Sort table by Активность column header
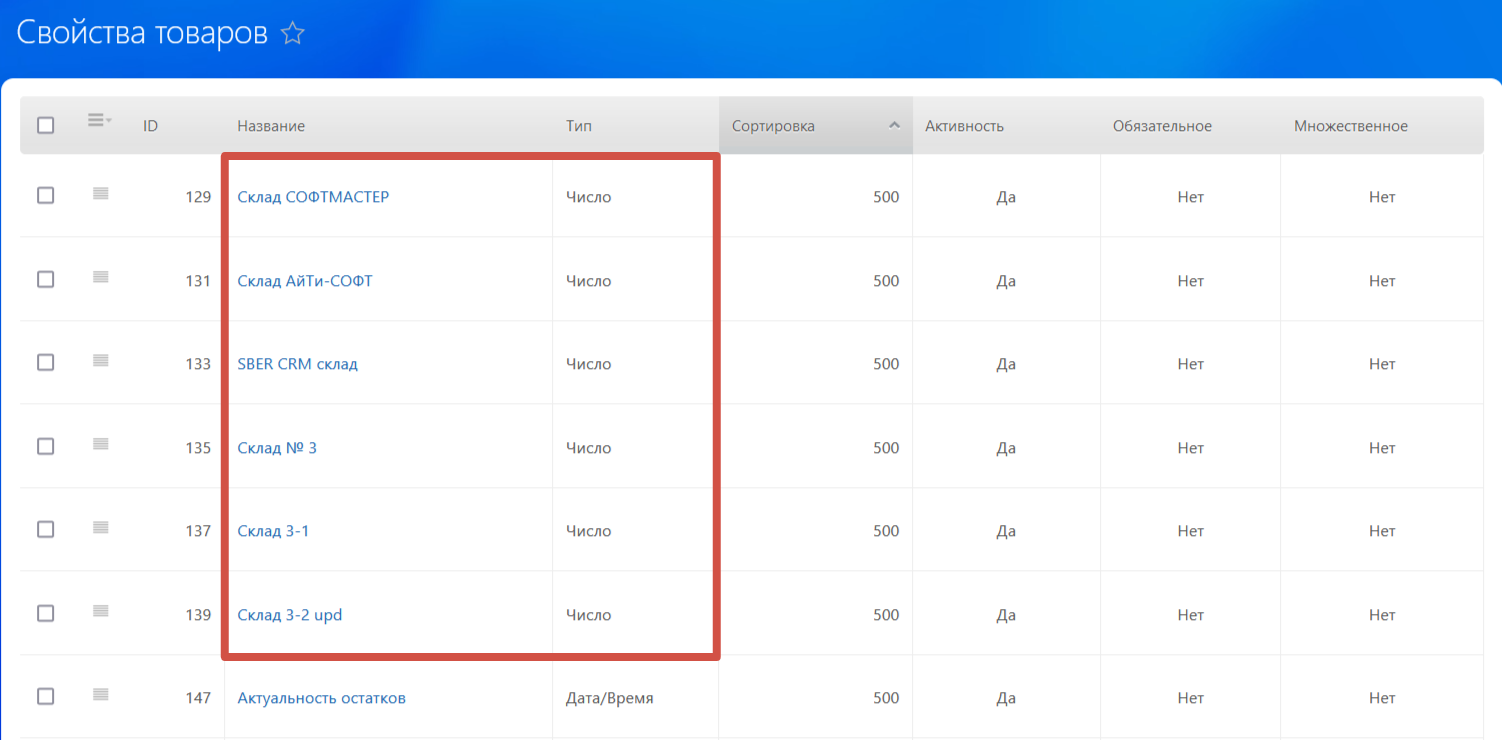Image resolution: width=1502 pixels, height=740 pixels. tap(964, 126)
